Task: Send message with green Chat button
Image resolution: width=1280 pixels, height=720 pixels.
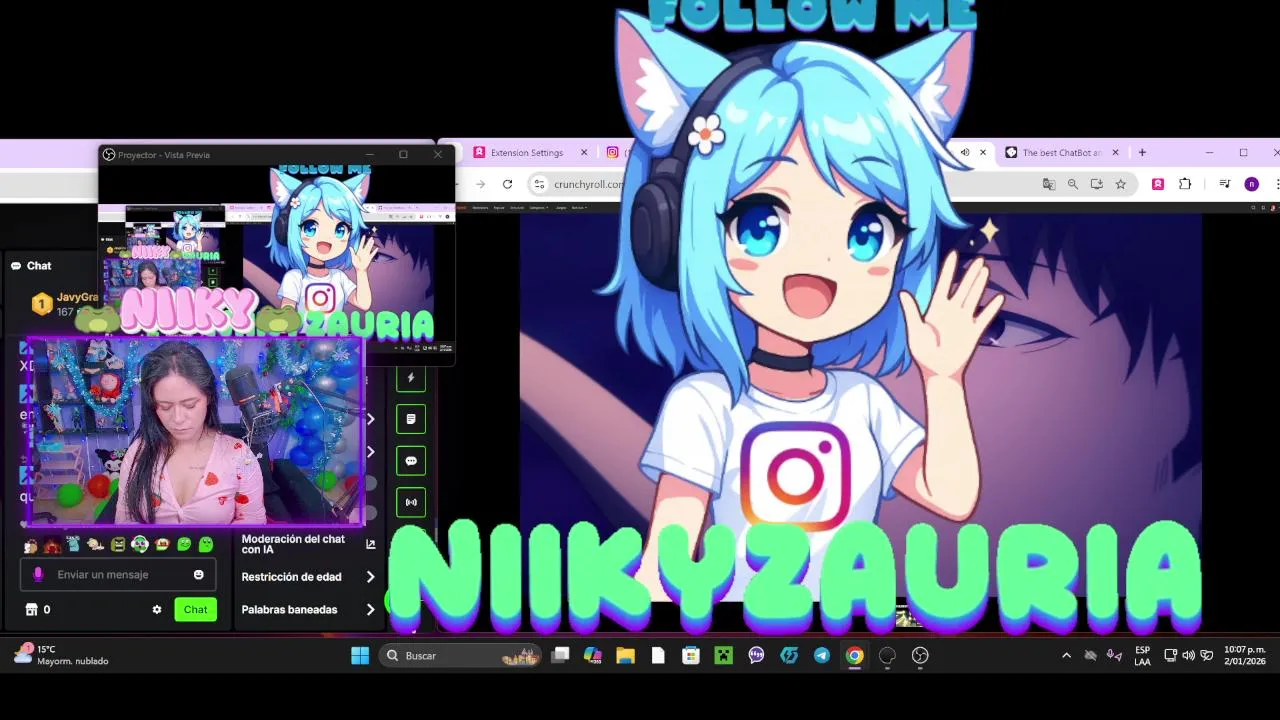Action: click(195, 609)
